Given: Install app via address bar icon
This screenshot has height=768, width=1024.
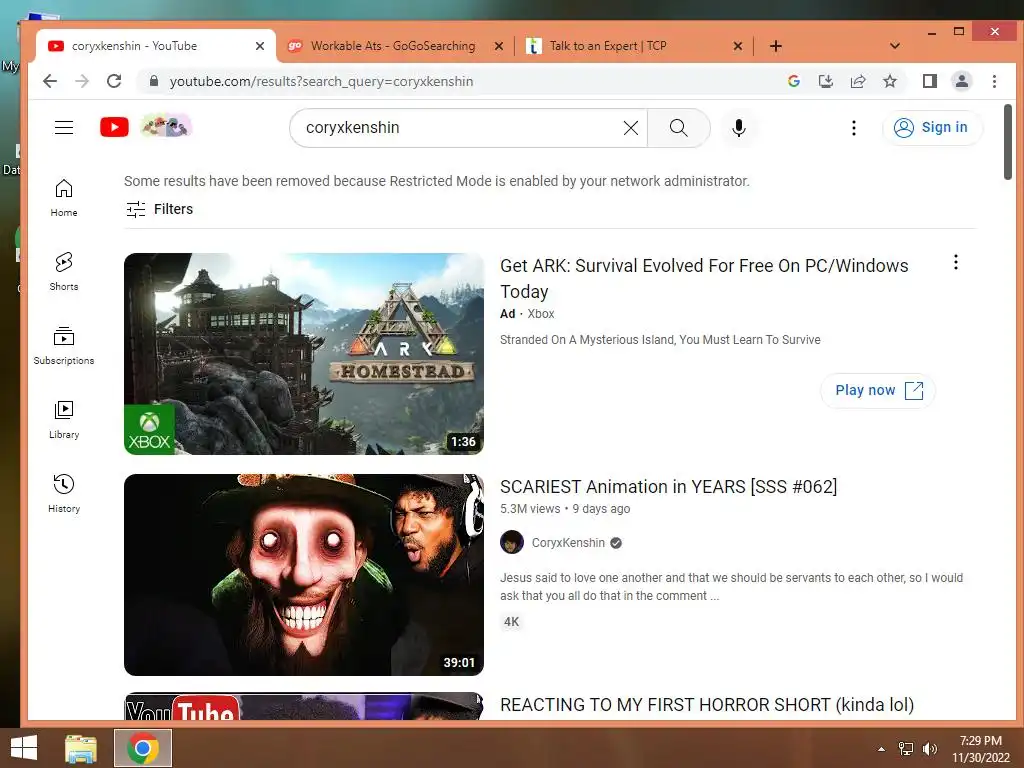Looking at the screenshot, I should click(825, 81).
